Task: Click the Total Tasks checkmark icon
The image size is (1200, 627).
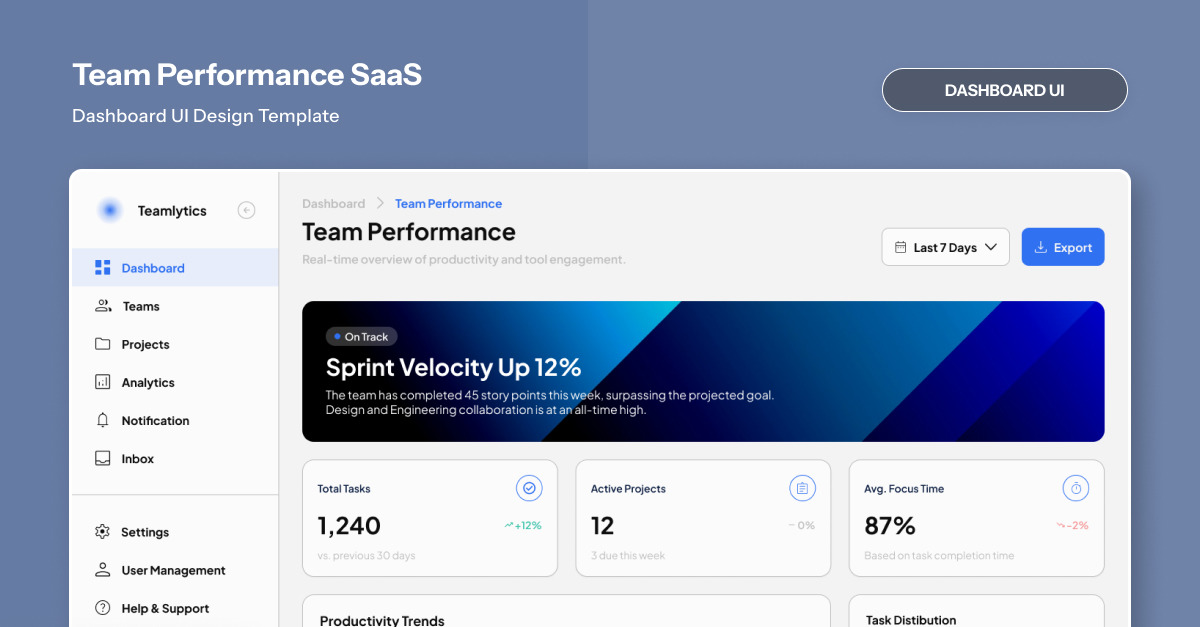Action: (x=529, y=488)
